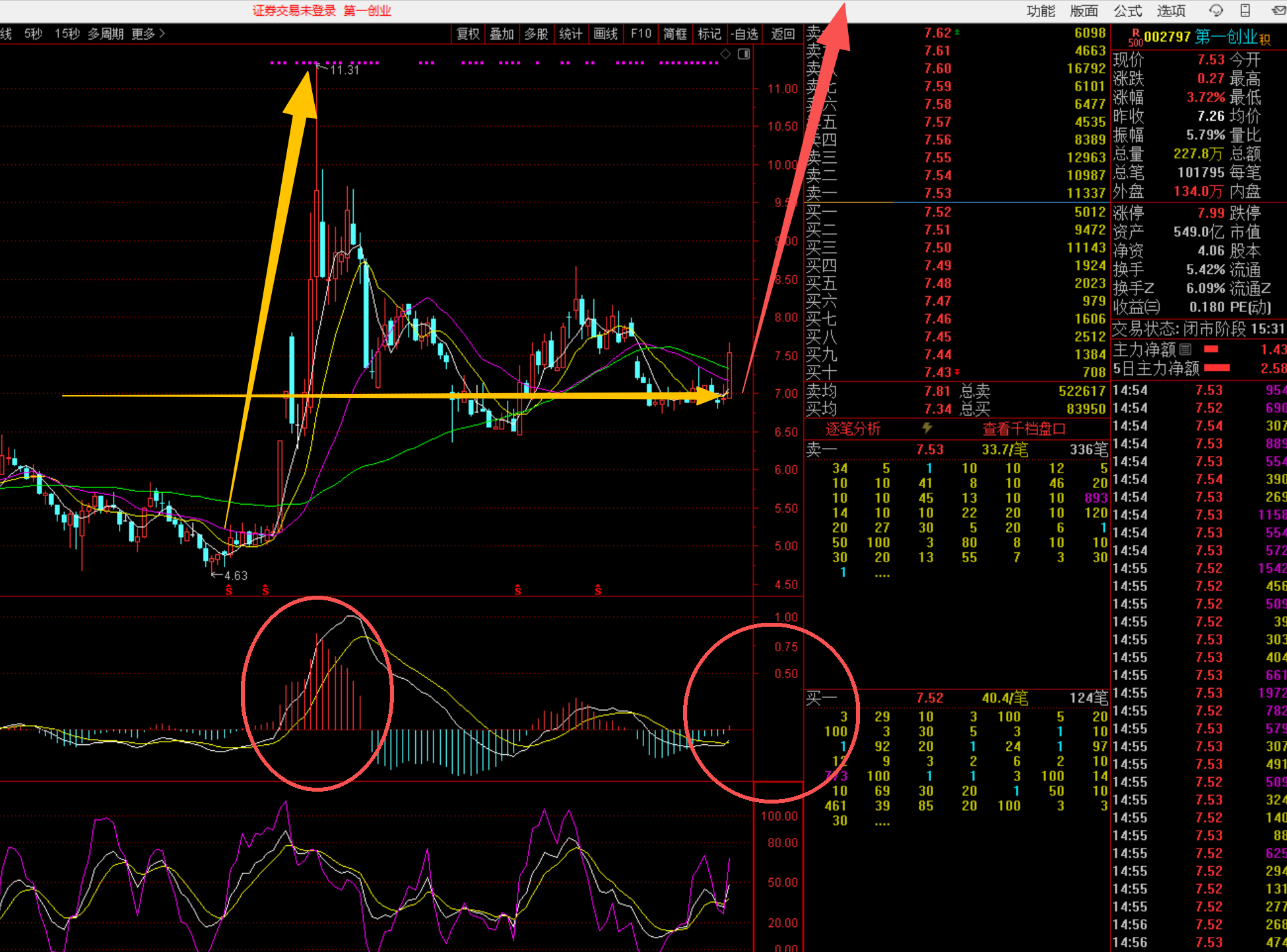This screenshot has height=952, width=1287.
Task: Click the first red S marker below chart
Action: point(229,590)
